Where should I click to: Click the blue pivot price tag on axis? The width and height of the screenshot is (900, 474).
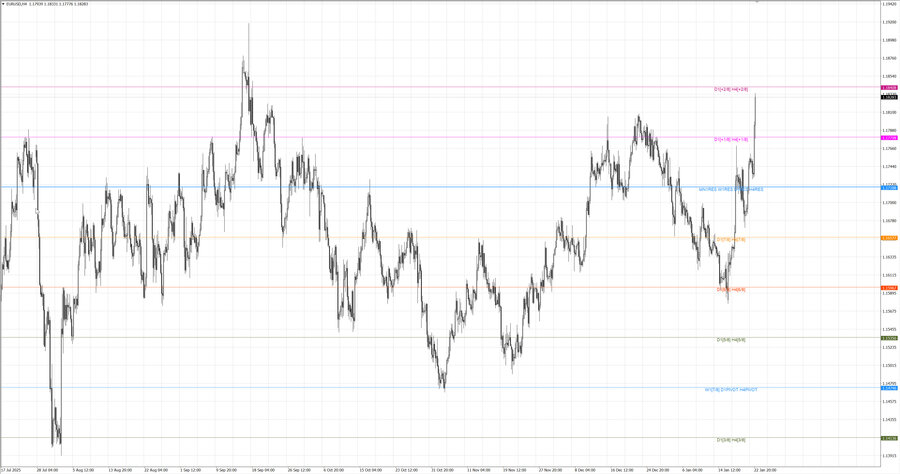click(x=889, y=388)
